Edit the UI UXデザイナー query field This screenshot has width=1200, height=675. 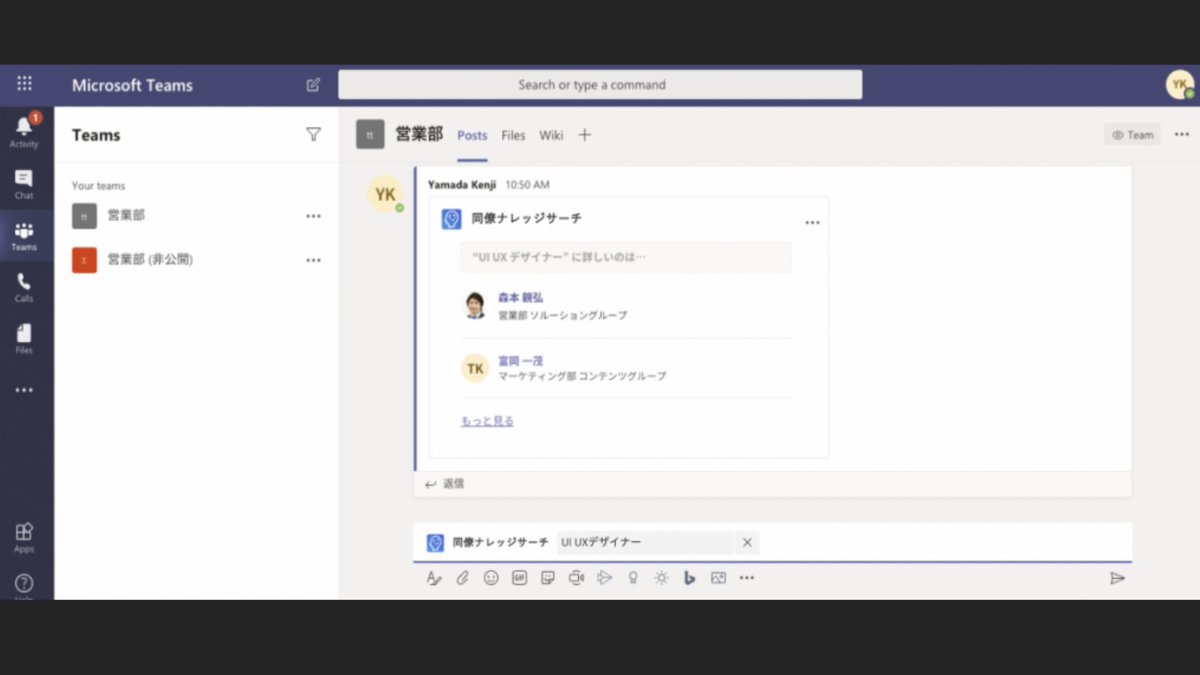coord(644,543)
